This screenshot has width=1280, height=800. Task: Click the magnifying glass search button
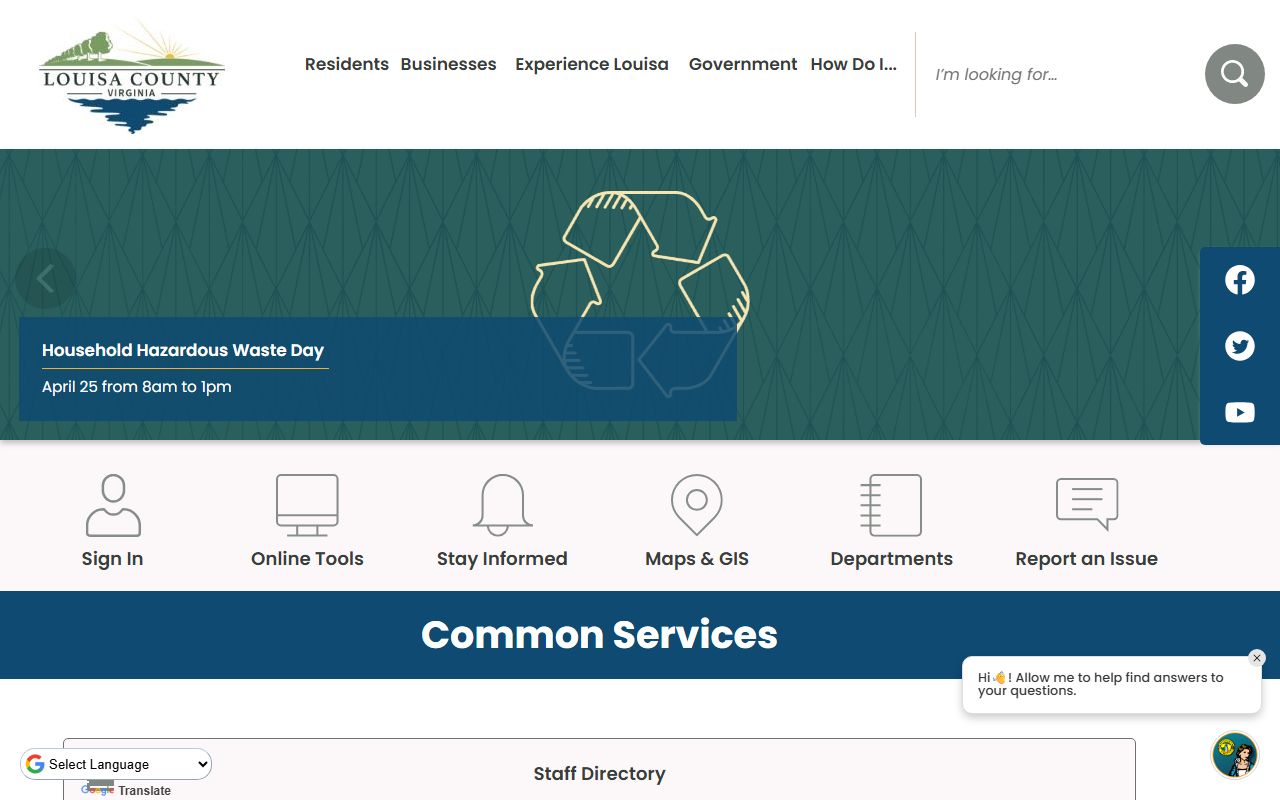point(1234,74)
